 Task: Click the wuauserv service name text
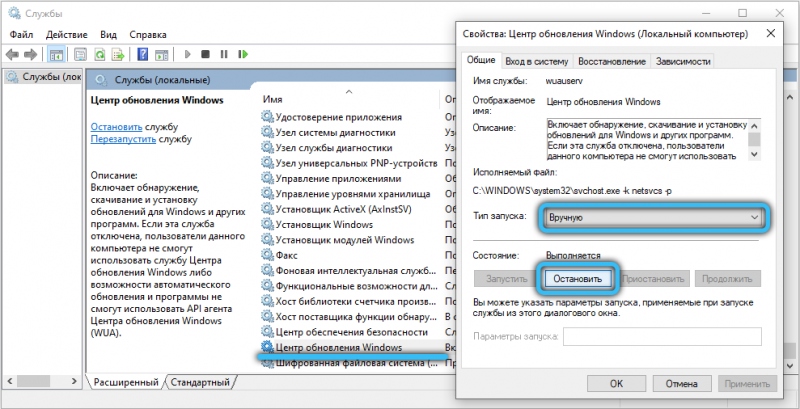coord(565,81)
